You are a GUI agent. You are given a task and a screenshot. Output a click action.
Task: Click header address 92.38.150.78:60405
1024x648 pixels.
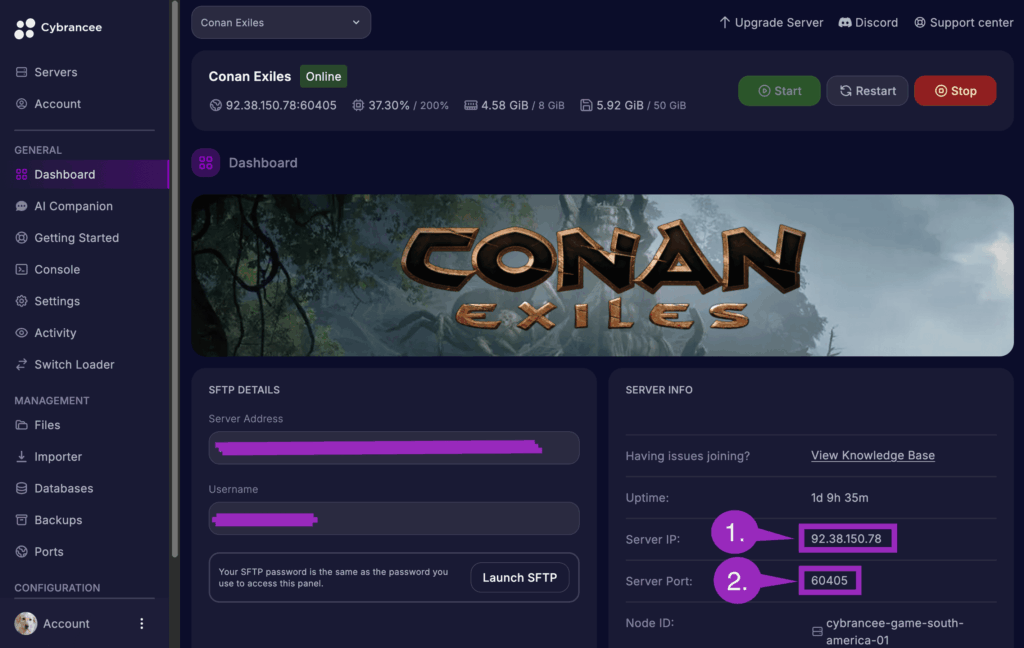click(281, 105)
